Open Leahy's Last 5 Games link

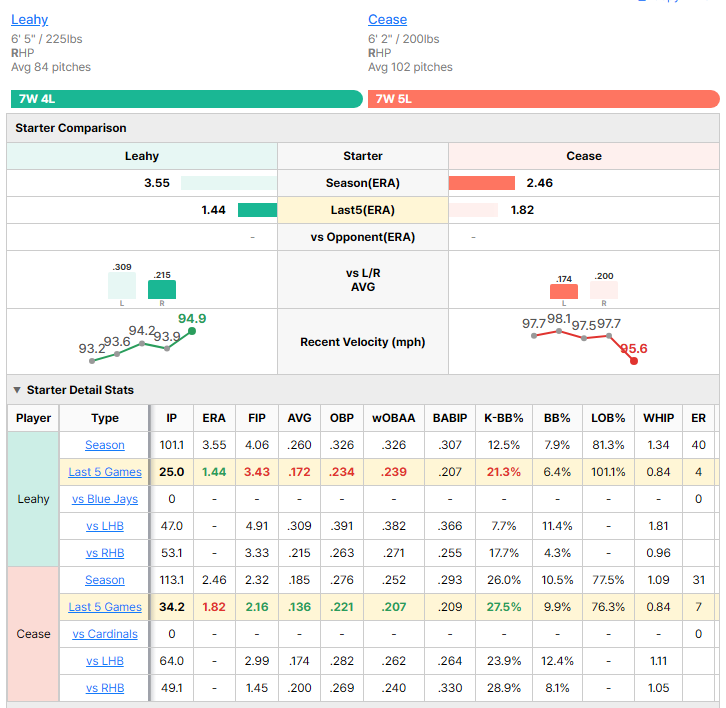[105, 472]
